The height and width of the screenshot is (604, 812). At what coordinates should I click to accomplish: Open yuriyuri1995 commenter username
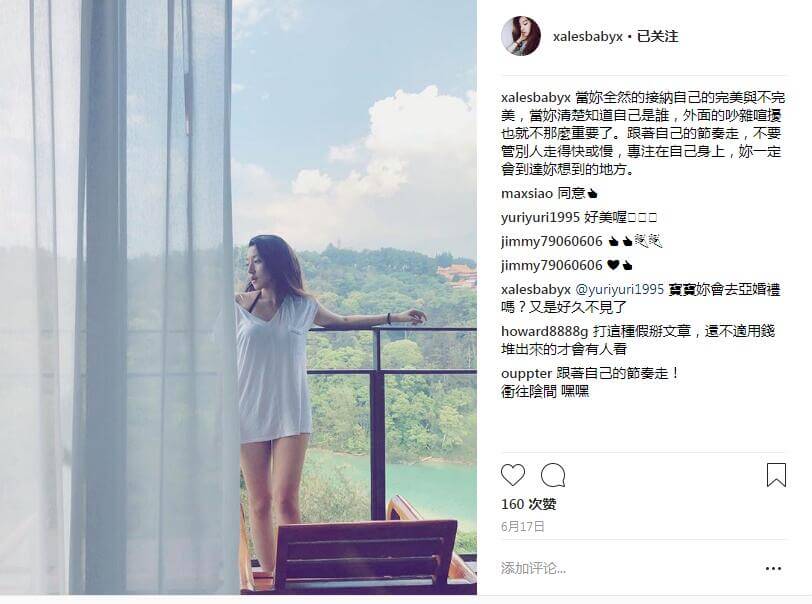540,218
